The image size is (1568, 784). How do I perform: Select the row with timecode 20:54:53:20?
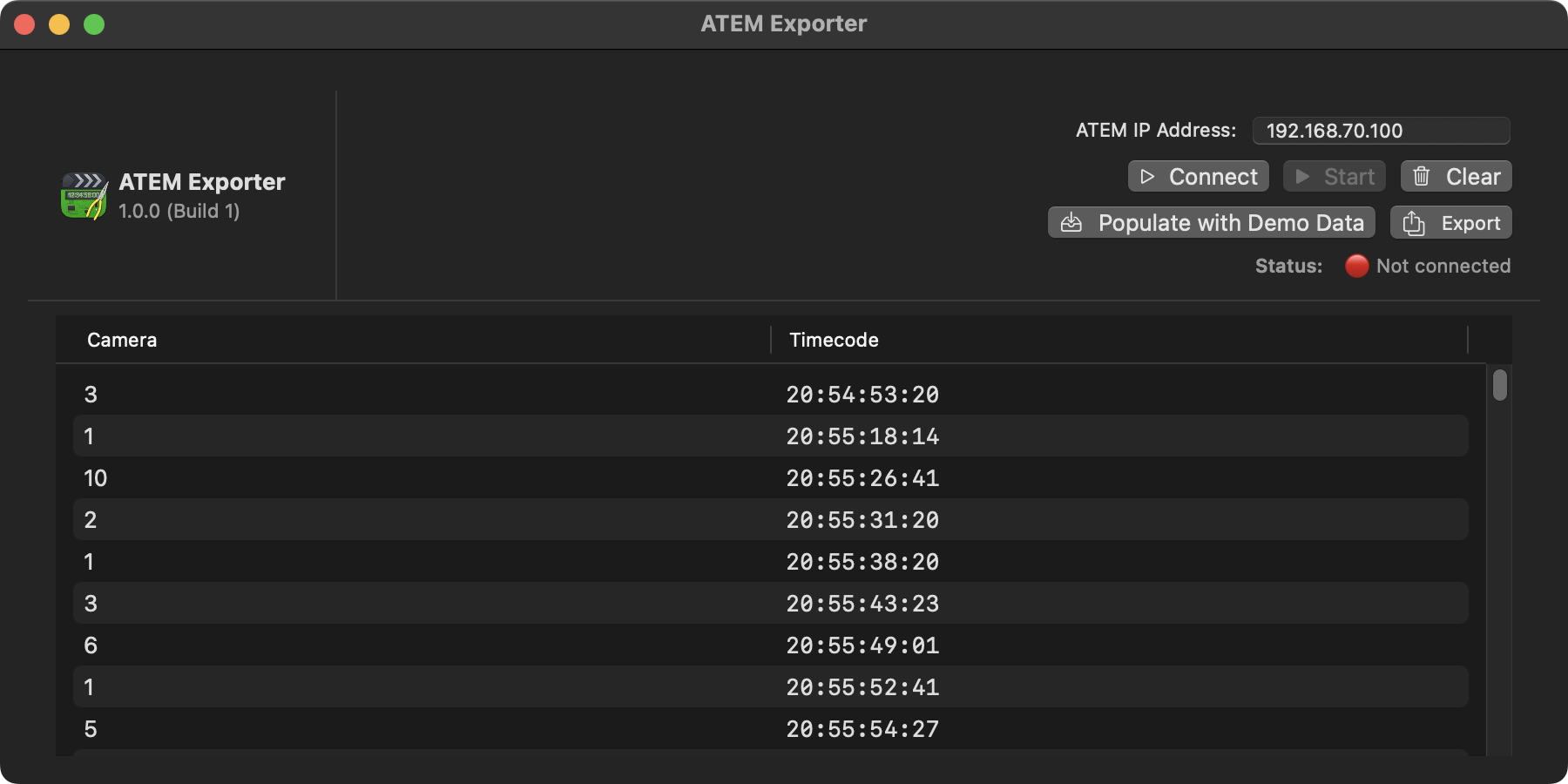[770, 395]
